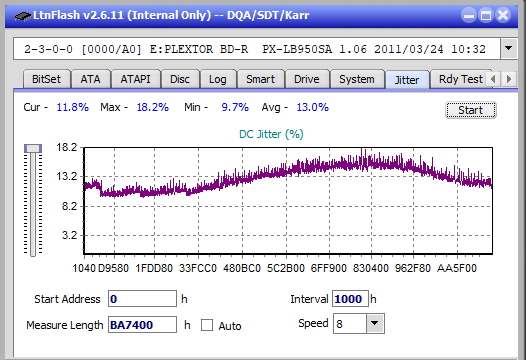
Task: Switch to the BitSet tab
Action: tap(46, 79)
